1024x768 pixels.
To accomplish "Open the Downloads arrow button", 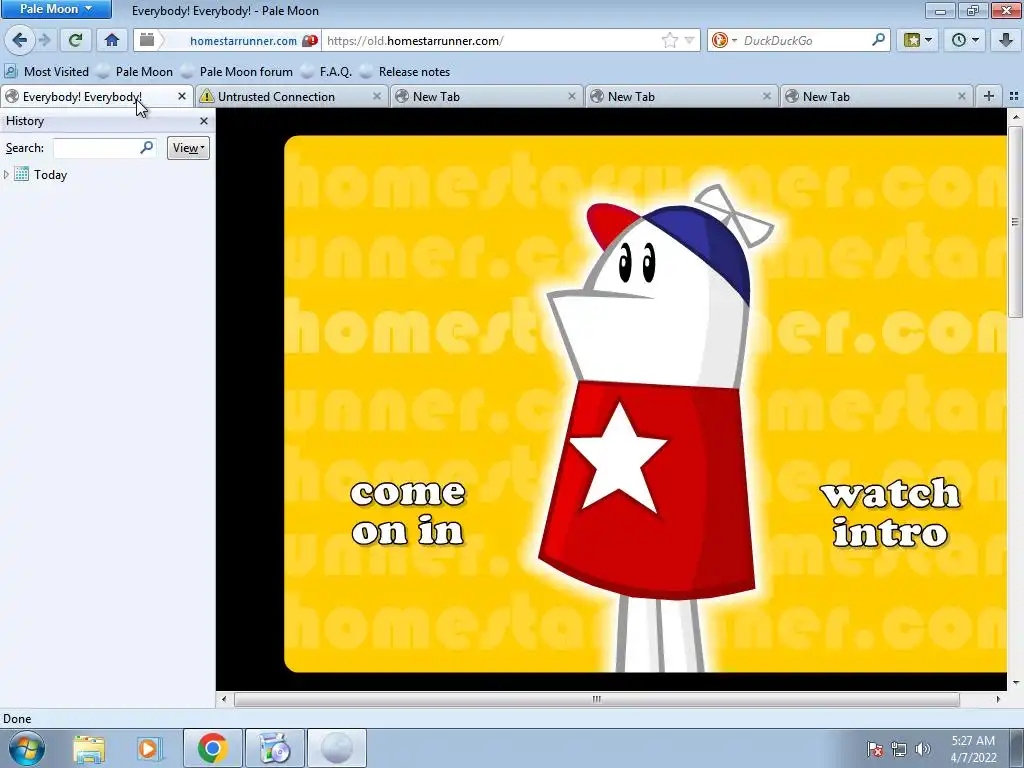I will pyautogui.click(x=1006, y=40).
